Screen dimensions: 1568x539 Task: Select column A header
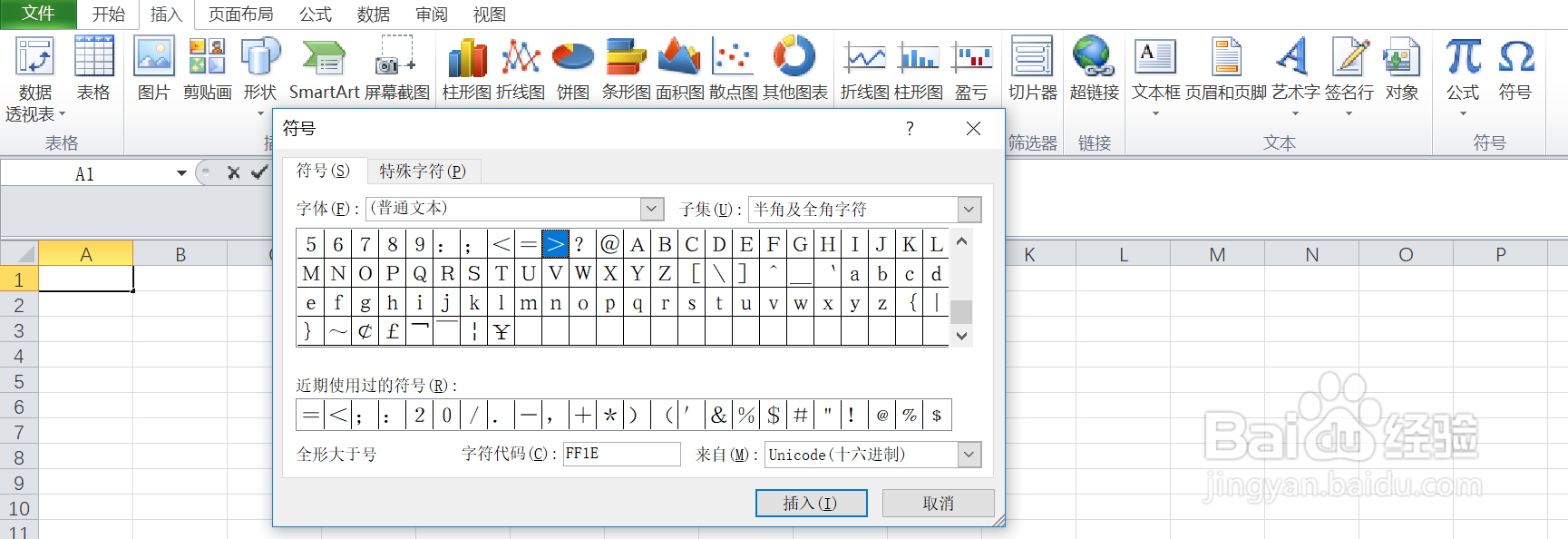pyautogui.click(x=86, y=254)
